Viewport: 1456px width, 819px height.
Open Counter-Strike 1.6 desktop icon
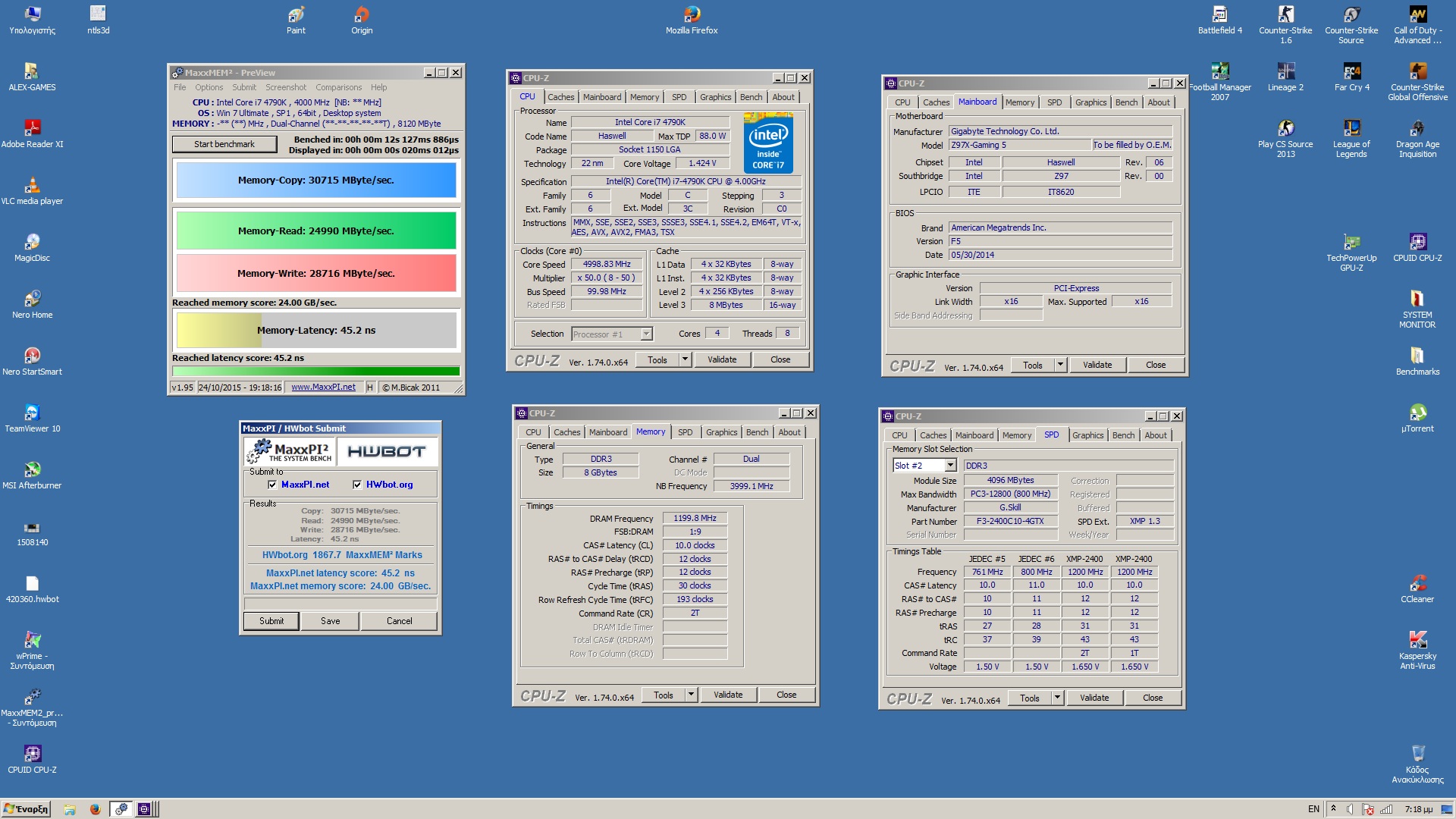(1285, 25)
